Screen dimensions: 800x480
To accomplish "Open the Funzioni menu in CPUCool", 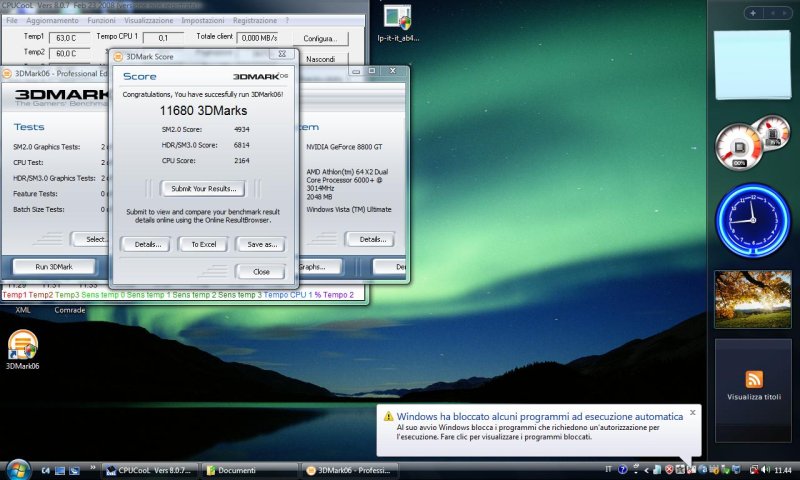I will point(102,20).
